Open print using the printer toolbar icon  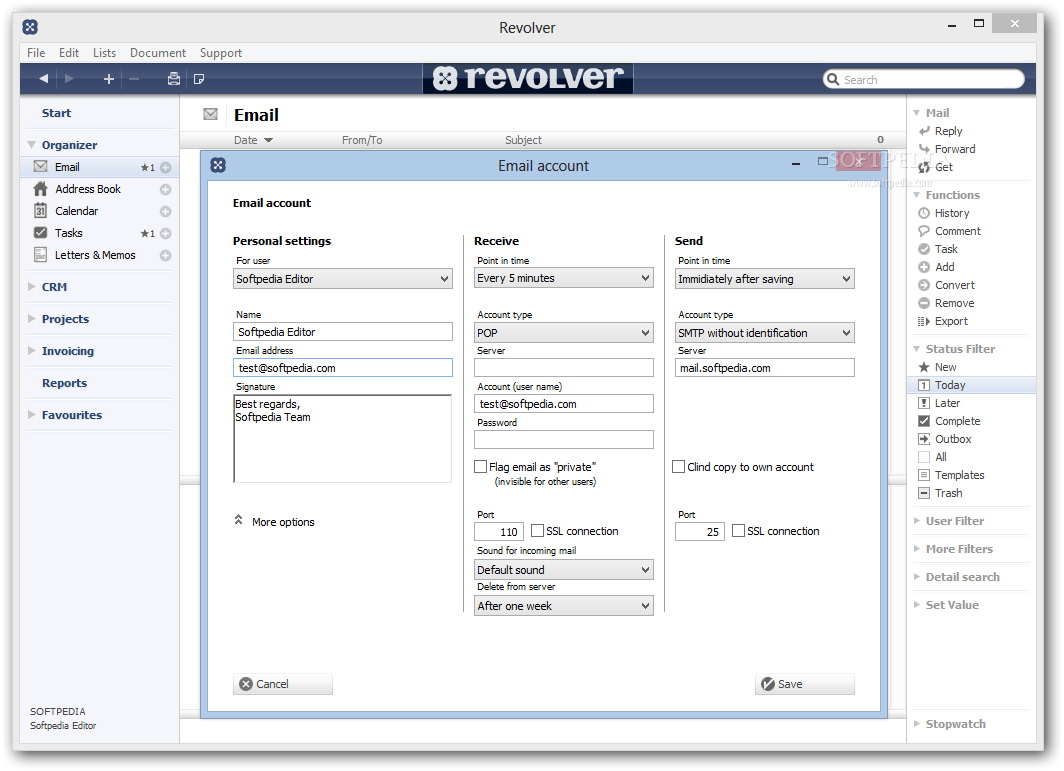pyautogui.click(x=174, y=79)
